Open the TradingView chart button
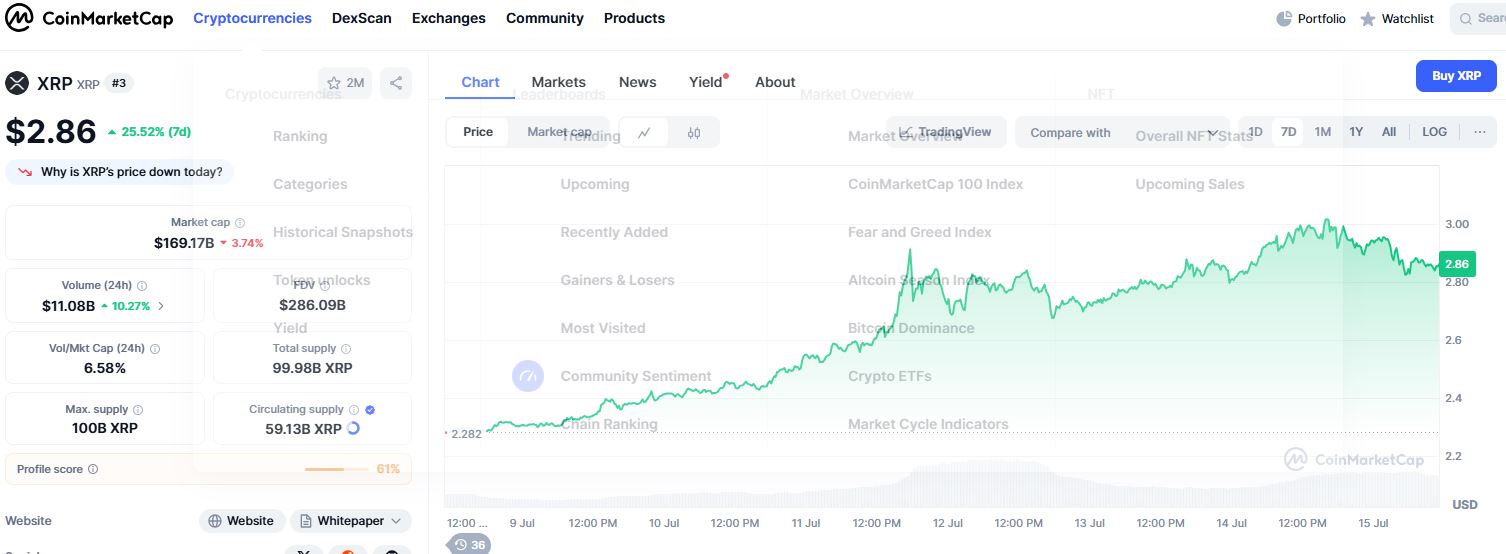Screen dimensions: 1506x554 [x=946, y=132]
